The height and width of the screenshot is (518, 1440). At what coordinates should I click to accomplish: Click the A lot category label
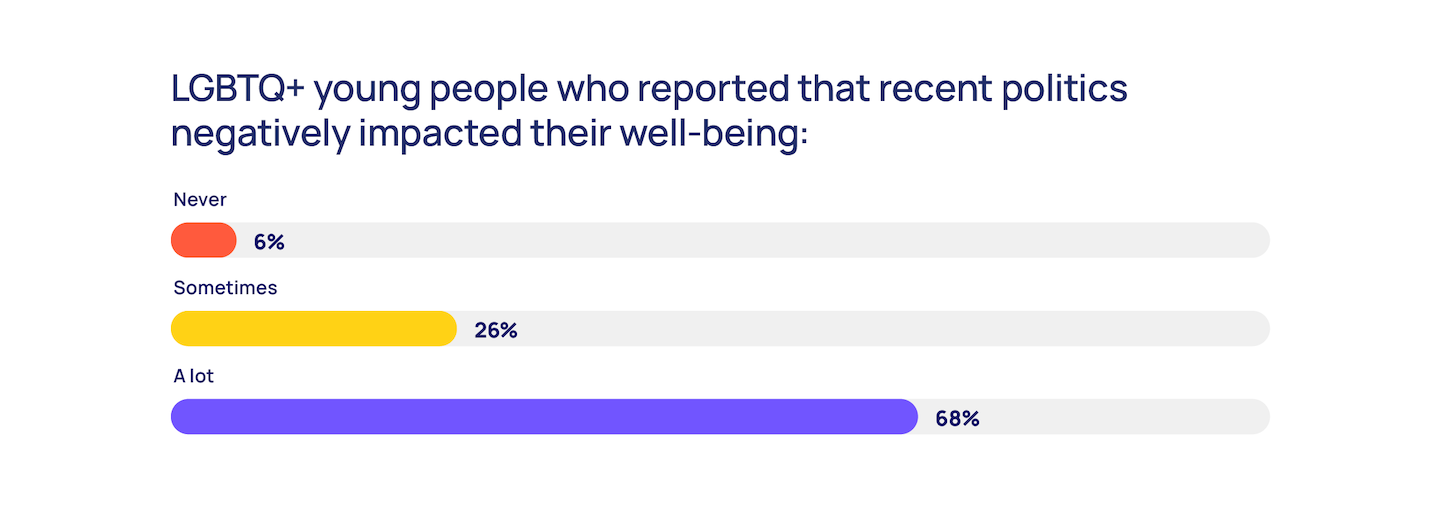(194, 376)
